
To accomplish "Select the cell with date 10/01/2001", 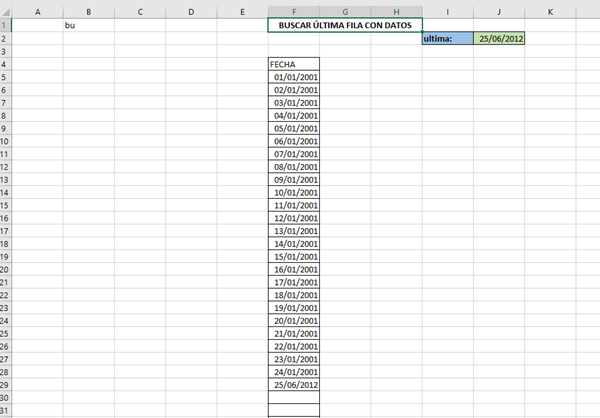I will pyautogui.click(x=294, y=193).
